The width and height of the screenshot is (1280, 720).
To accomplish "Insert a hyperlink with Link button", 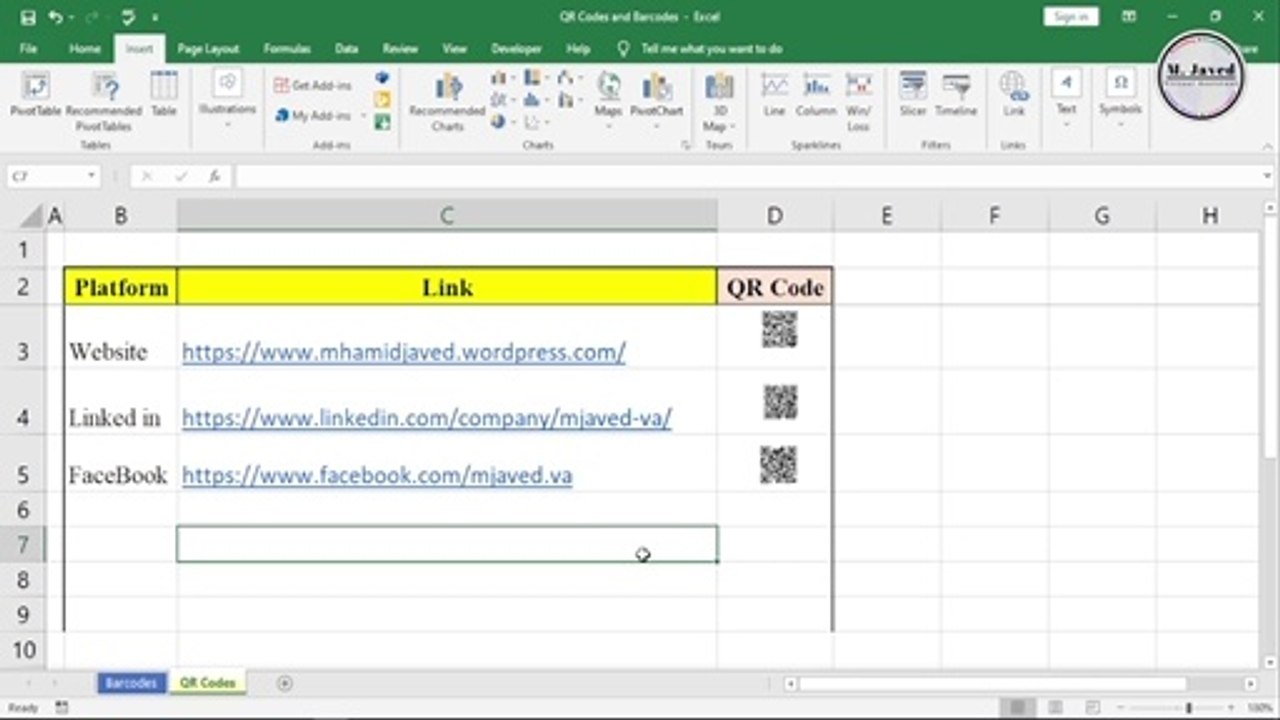I will (1014, 96).
